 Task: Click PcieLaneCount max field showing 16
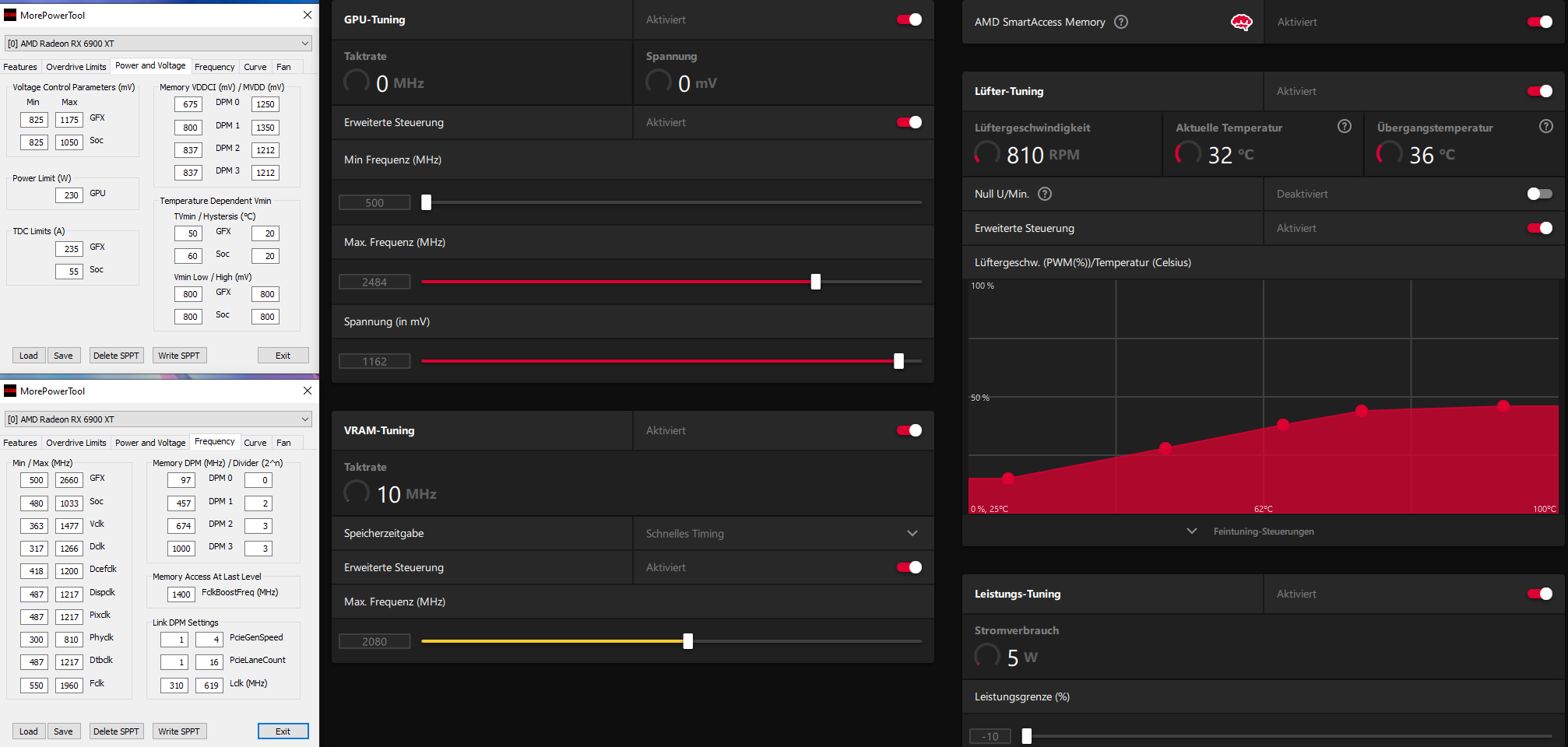tap(209, 662)
